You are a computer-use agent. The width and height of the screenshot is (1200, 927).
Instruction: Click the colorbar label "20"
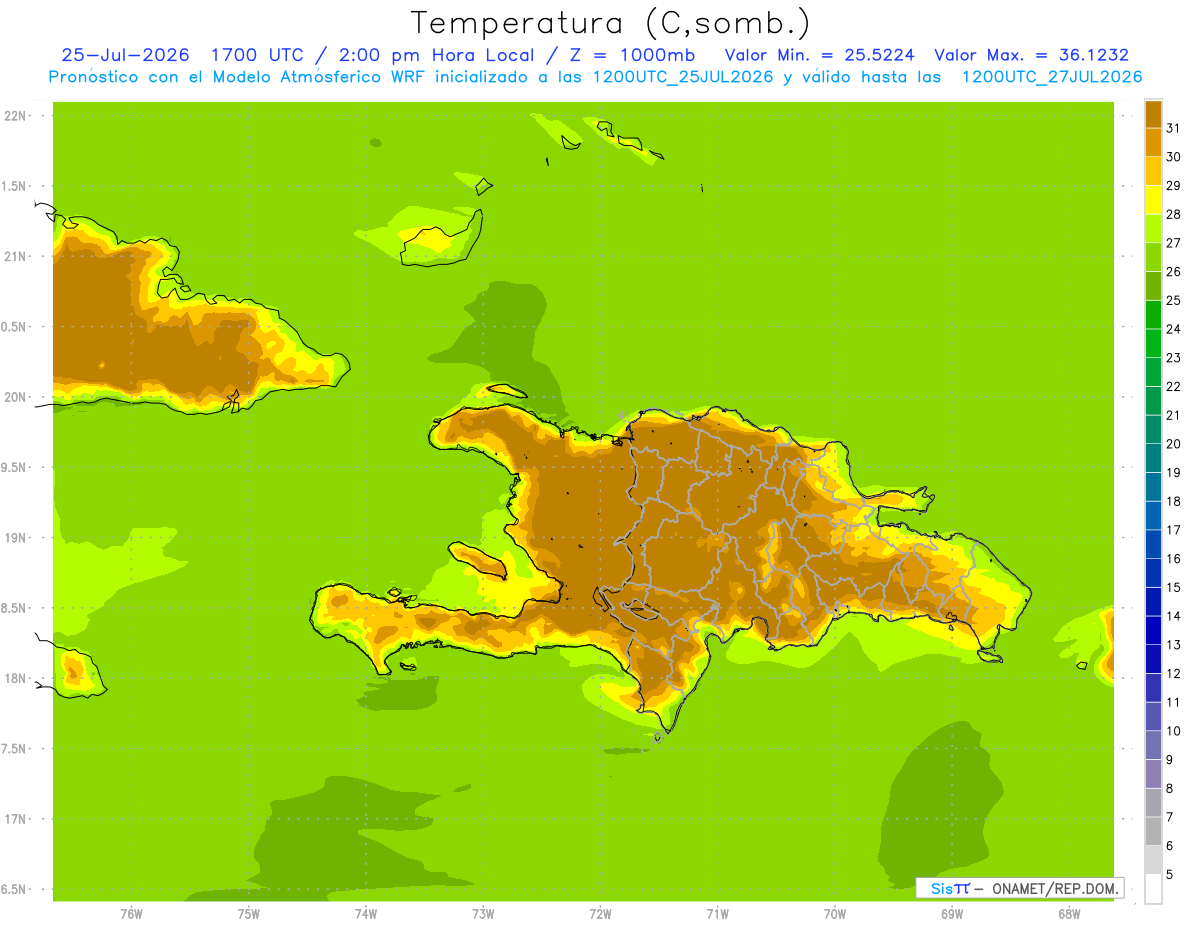pyautogui.click(x=1174, y=444)
